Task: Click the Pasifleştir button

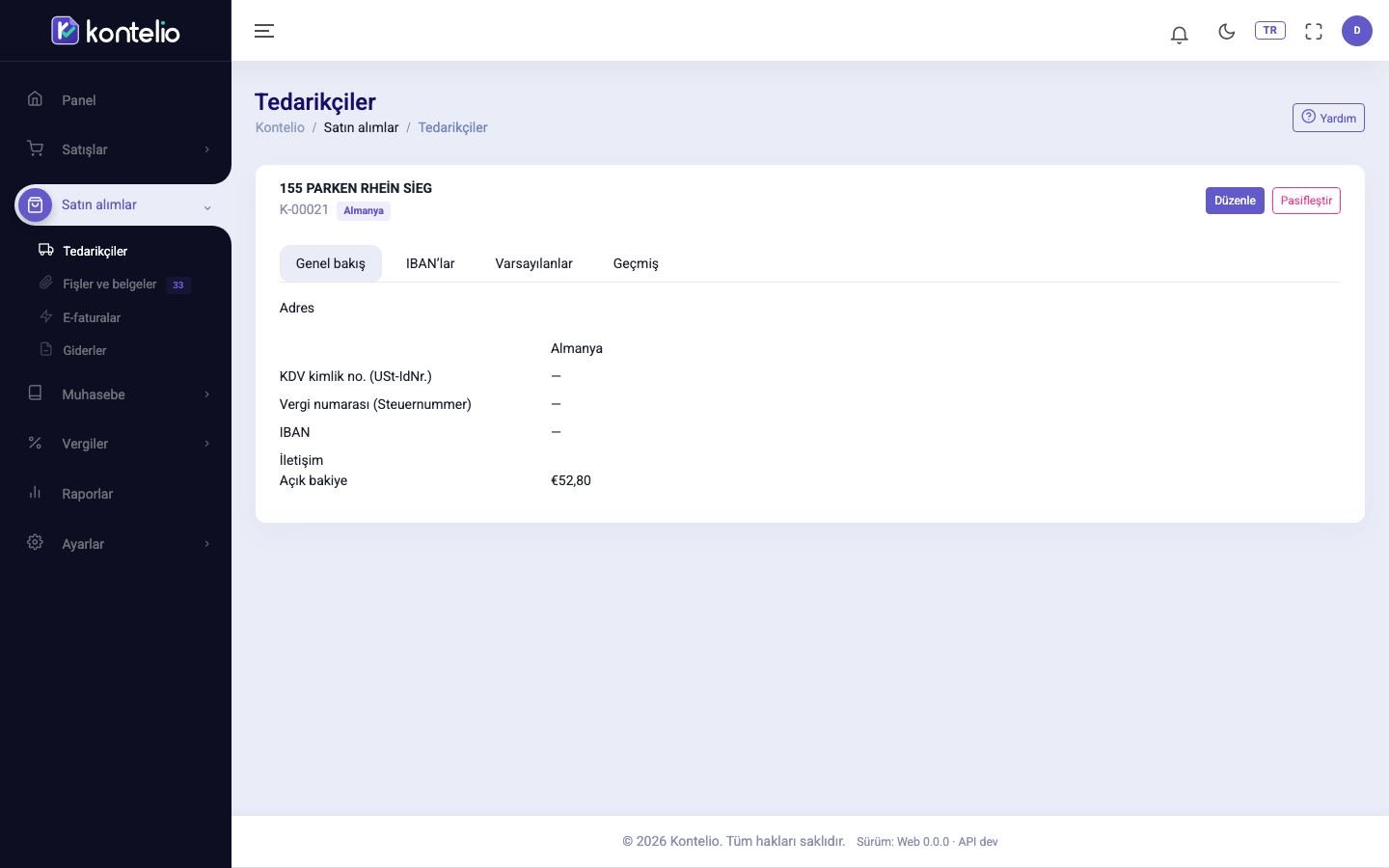Action: pyautogui.click(x=1306, y=201)
